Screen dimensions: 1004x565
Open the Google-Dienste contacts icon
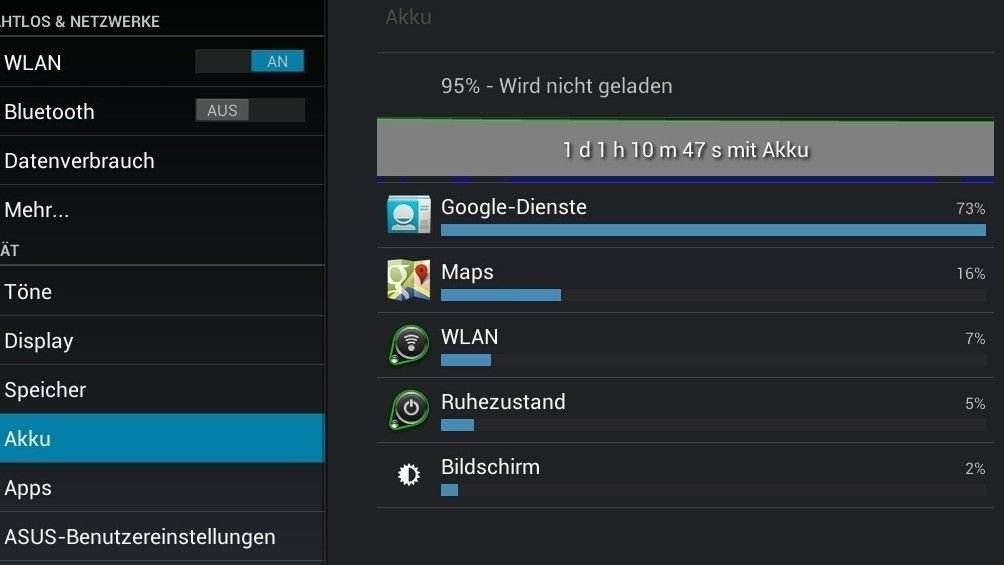pyautogui.click(x=409, y=215)
